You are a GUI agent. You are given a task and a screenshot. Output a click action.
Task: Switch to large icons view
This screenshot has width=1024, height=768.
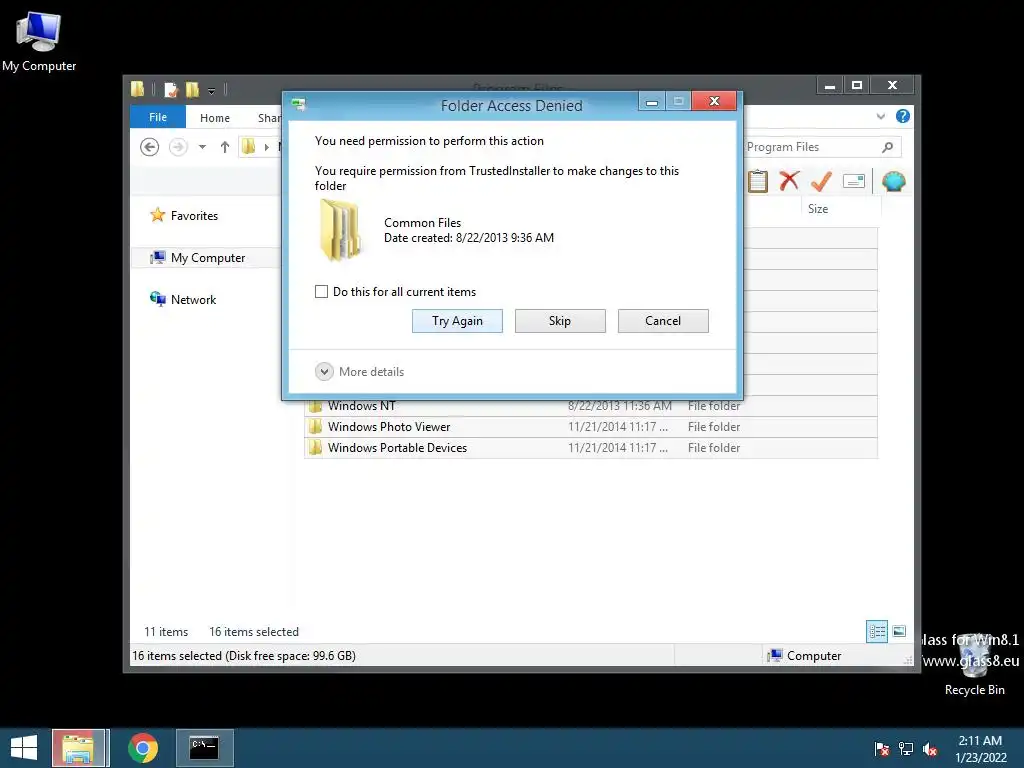[x=899, y=631]
